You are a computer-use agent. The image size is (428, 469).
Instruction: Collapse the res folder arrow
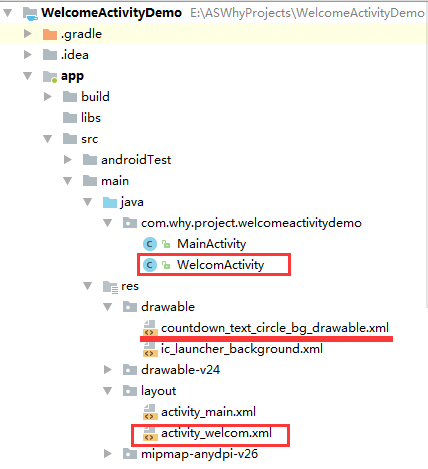click(87, 286)
